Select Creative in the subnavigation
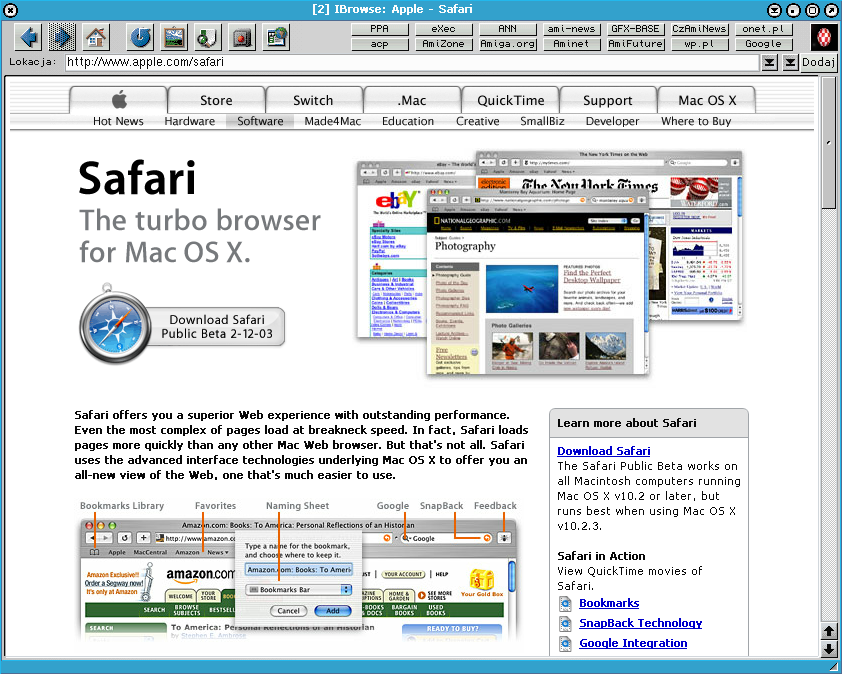The image size is (842, 674). 477,121
